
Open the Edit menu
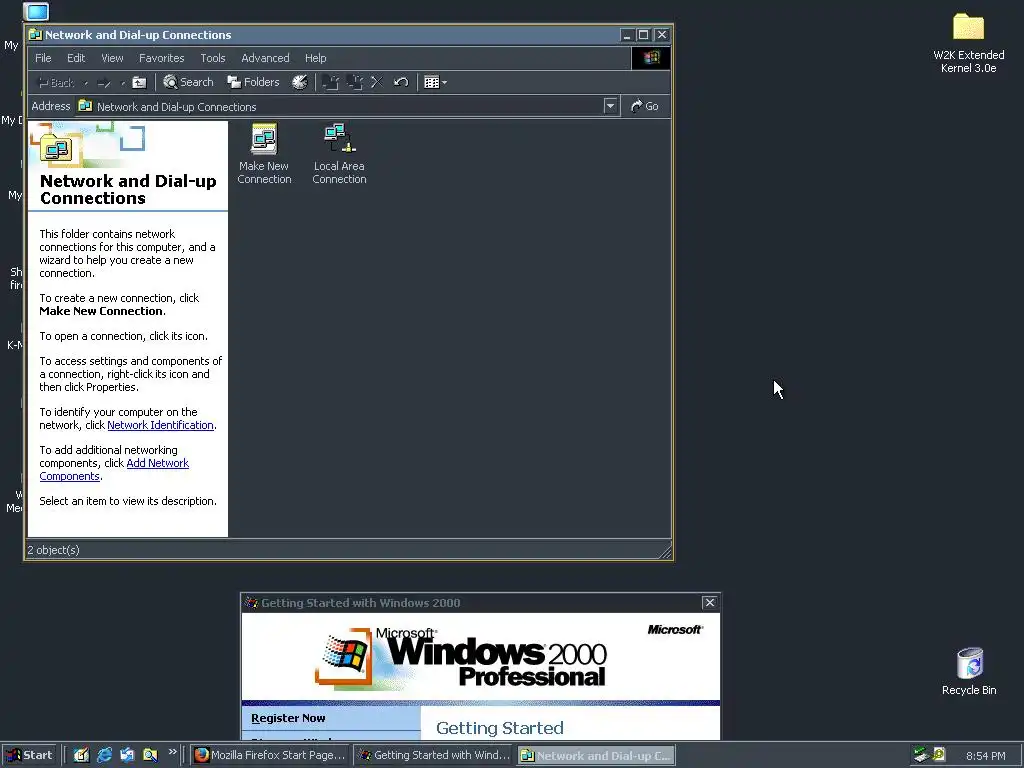pyautogui.click(x=76, y=58)
